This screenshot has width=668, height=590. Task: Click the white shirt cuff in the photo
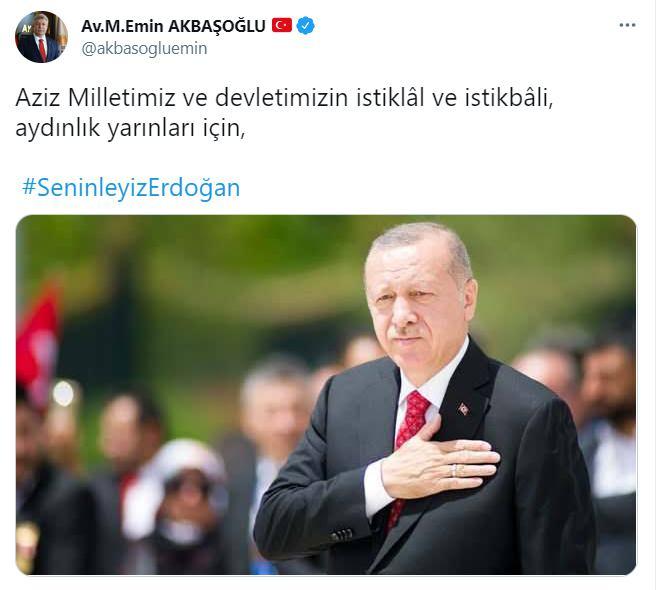[375, 488]
